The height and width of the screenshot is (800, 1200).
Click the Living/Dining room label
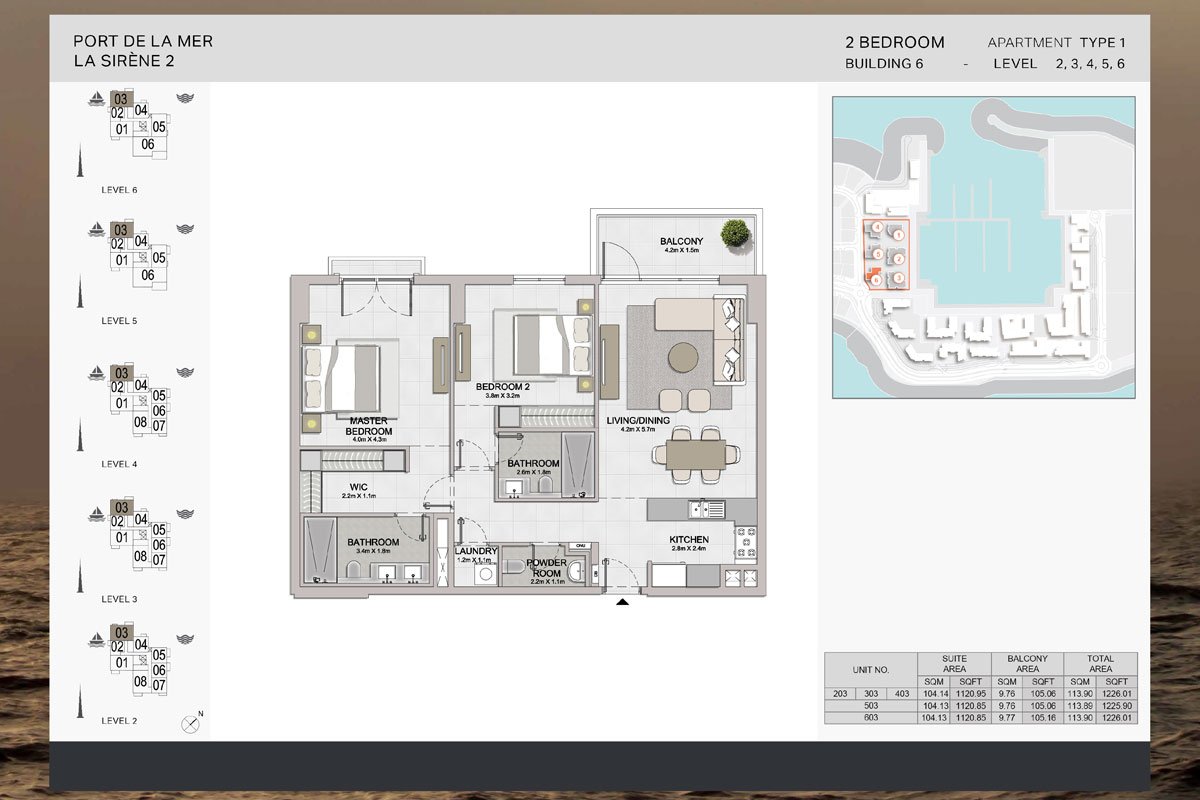click(x=637, y=421)
